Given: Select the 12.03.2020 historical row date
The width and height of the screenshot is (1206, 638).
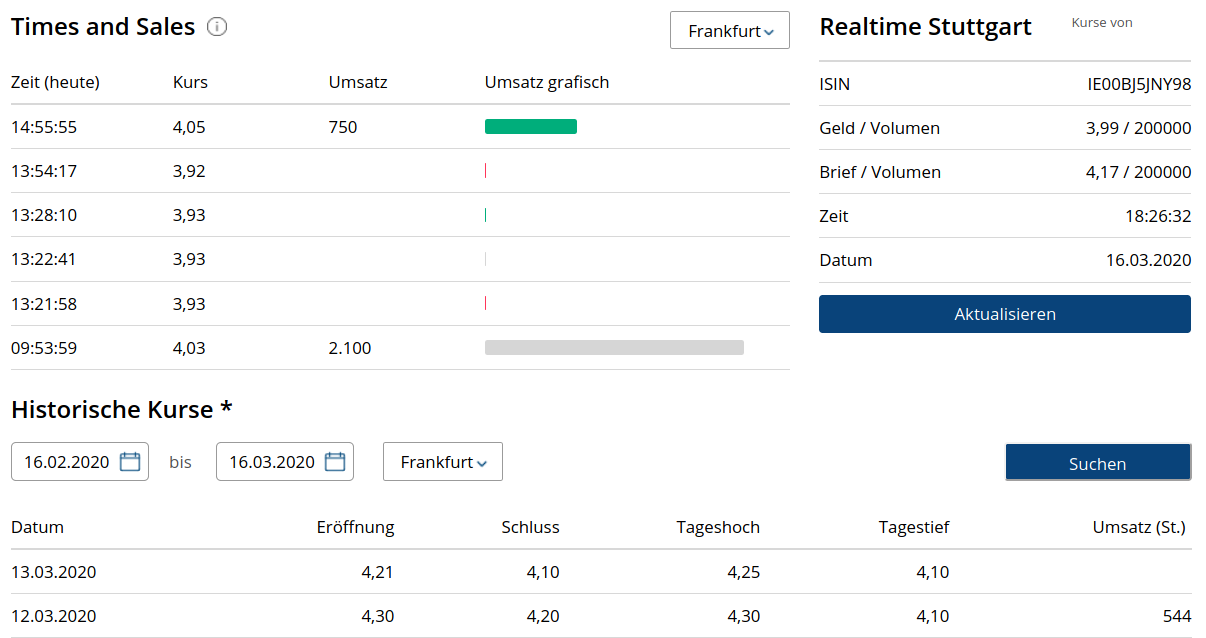Looking at the screenshot, I should pyautogui.click(x=54, y=616).
